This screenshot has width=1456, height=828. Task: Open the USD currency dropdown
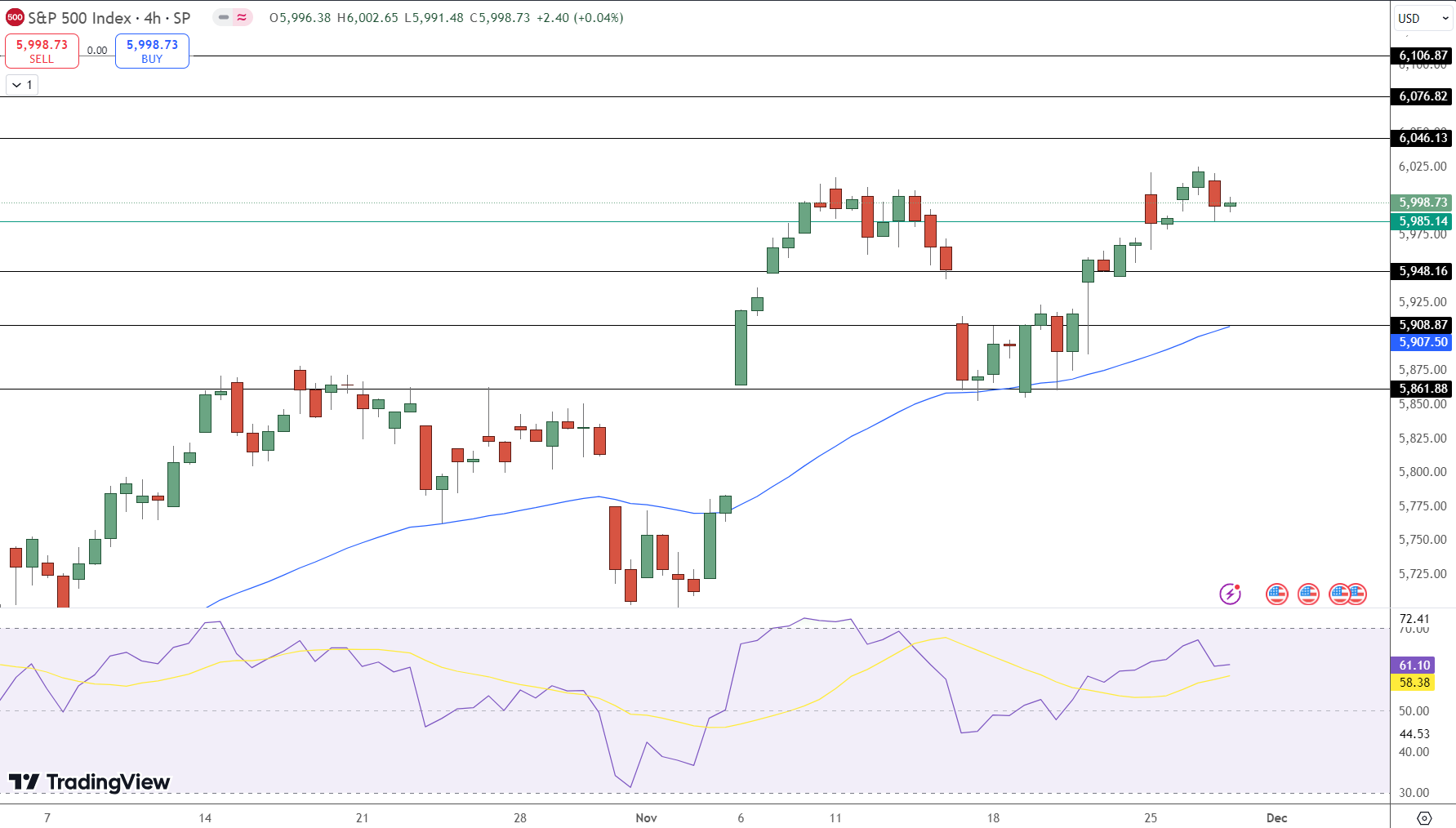click(1423, 18)
